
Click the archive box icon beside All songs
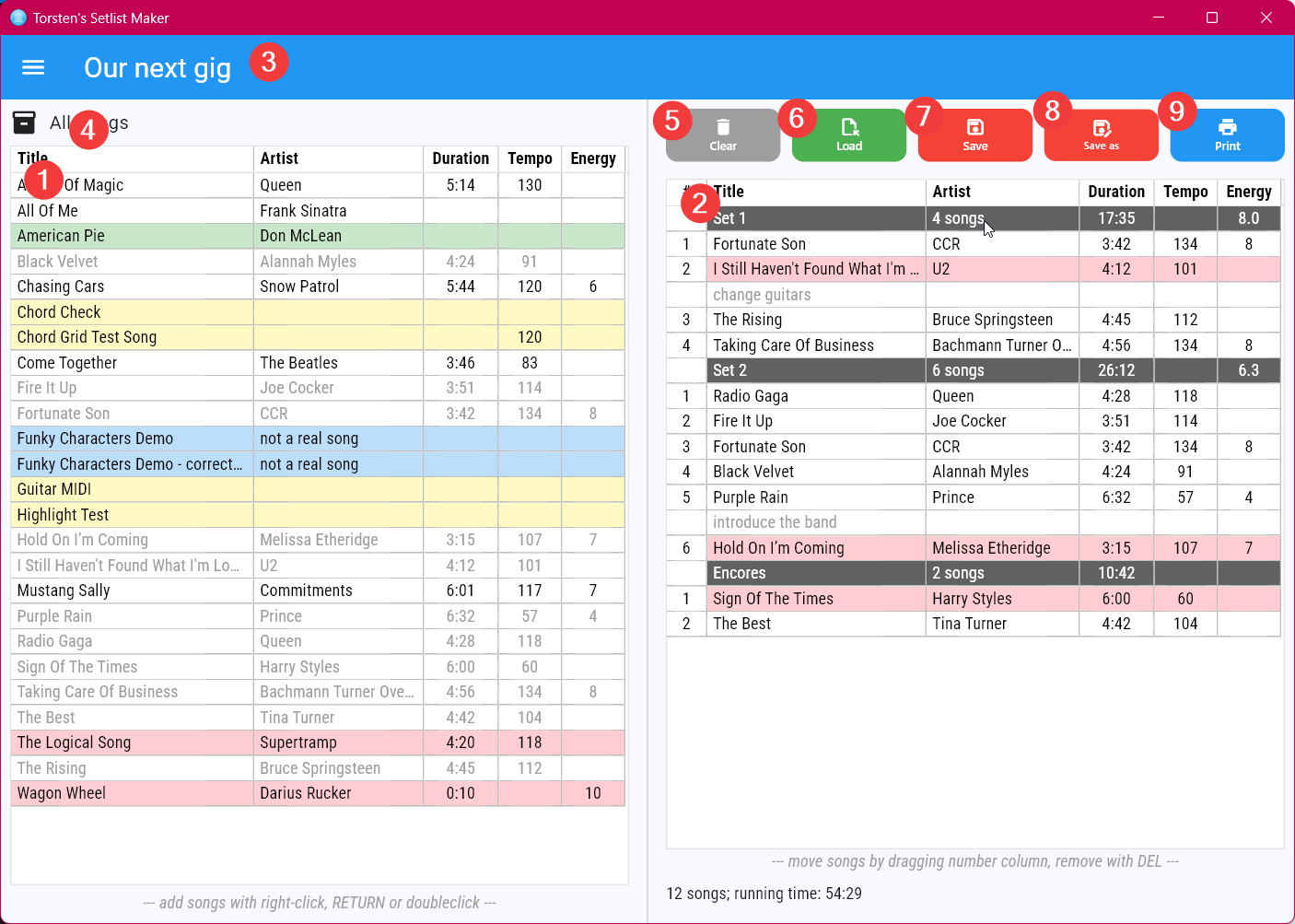25,122
